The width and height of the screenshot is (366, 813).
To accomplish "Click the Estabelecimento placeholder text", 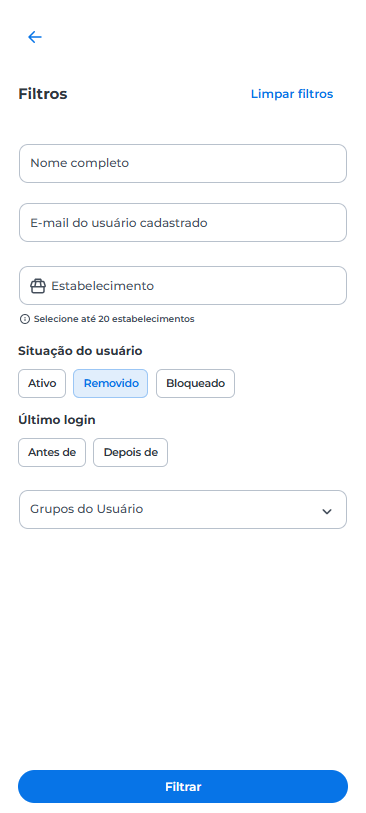I will coord(103,286).
